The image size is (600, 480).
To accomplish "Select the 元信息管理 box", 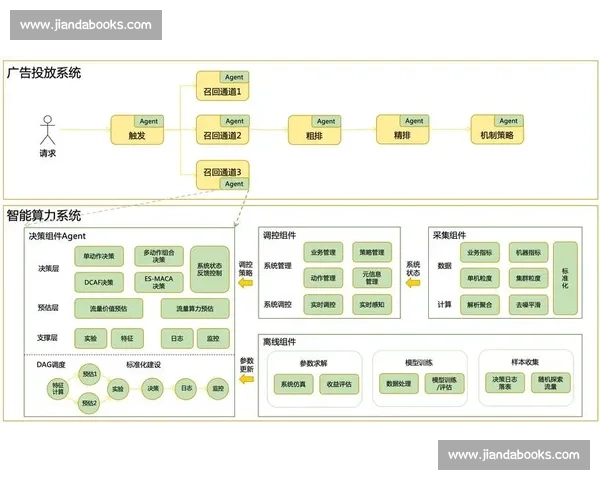I will [x=372, y=278].
